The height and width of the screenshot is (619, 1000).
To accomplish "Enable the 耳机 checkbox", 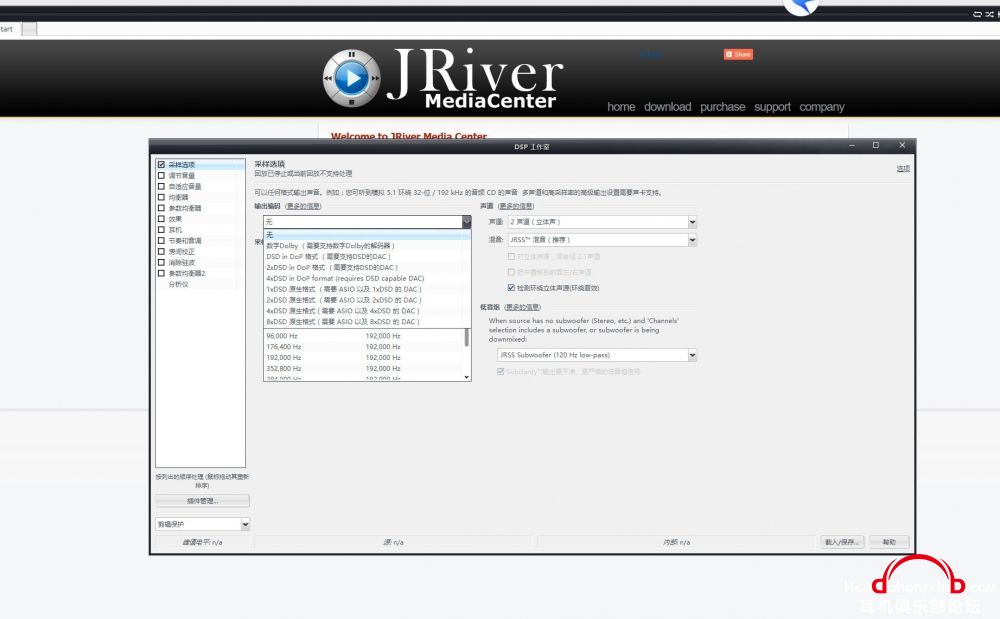I will 161,229.
